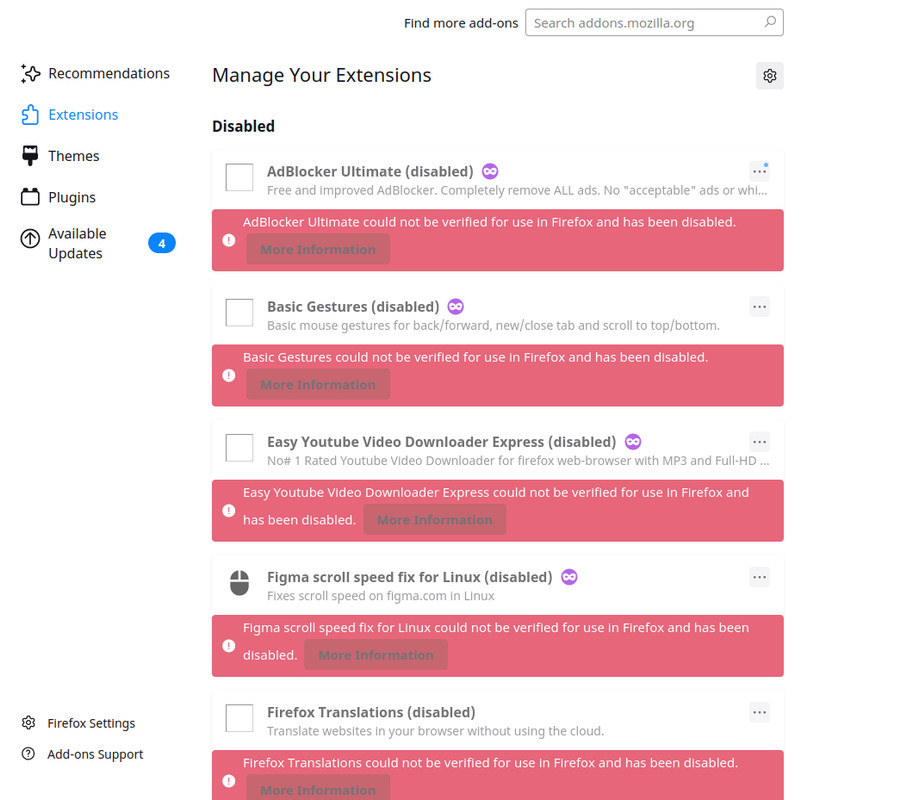
Task: Click the Firefox Settings gear icon
Action: (29, 723)
